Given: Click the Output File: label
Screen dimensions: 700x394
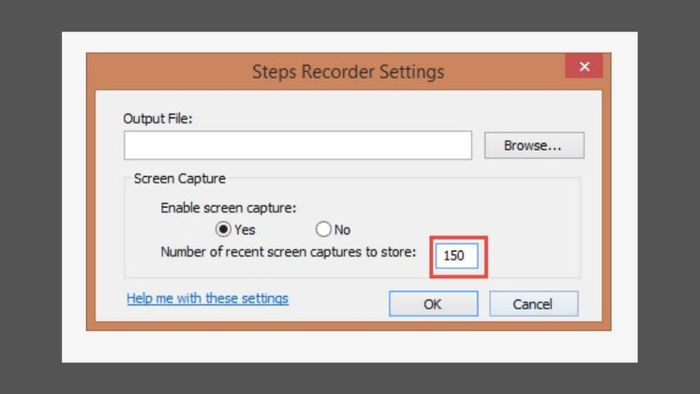Looking at the screenshot, I should (158, 119).
